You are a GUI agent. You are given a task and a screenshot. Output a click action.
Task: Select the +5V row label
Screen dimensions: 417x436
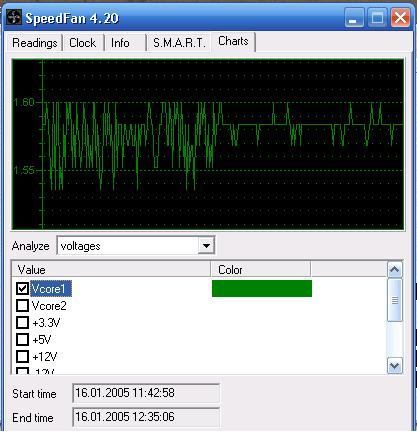pyautogui.click(x=42, y=340)
